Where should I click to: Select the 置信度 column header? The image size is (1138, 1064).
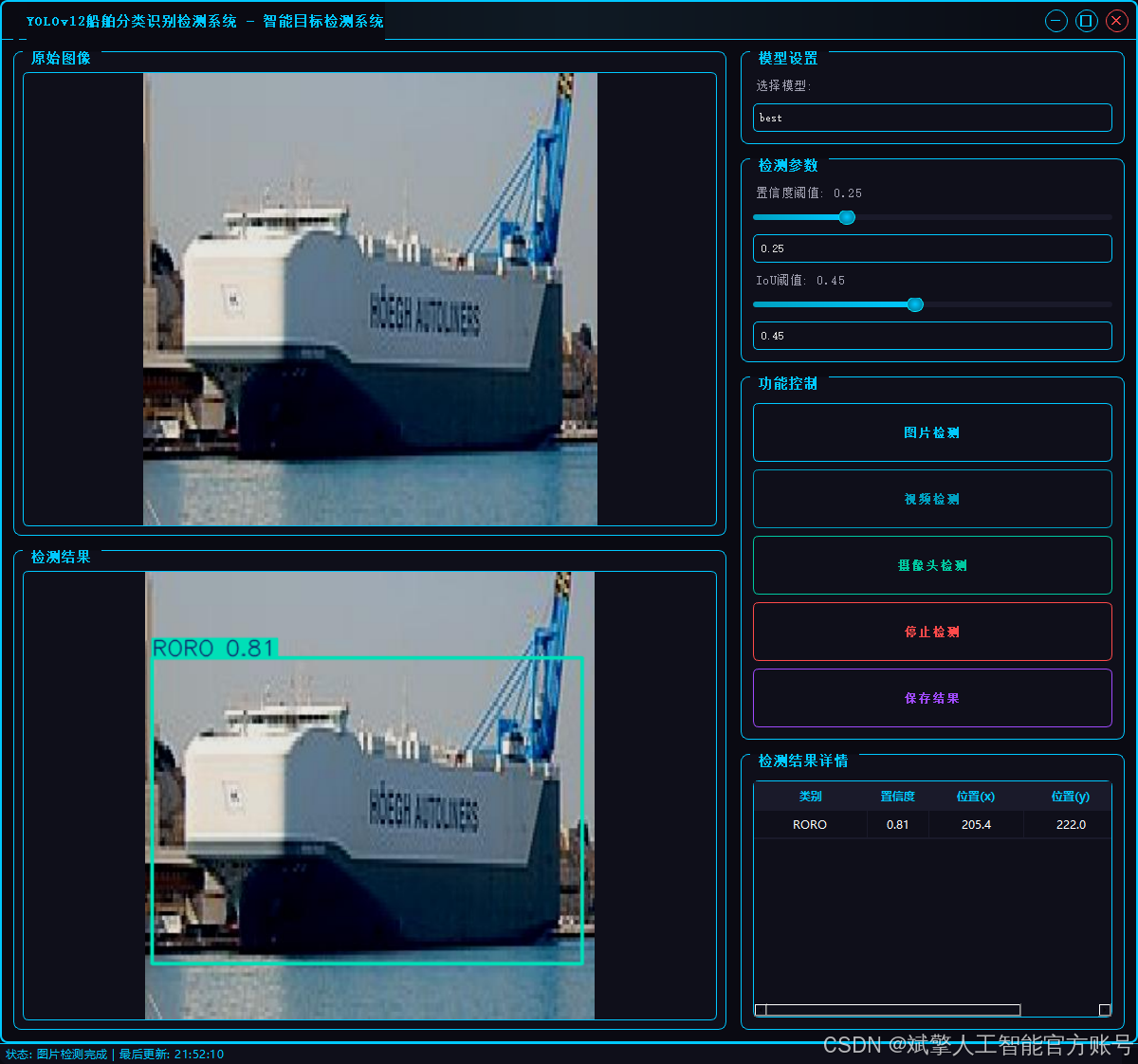click(897, 797)
